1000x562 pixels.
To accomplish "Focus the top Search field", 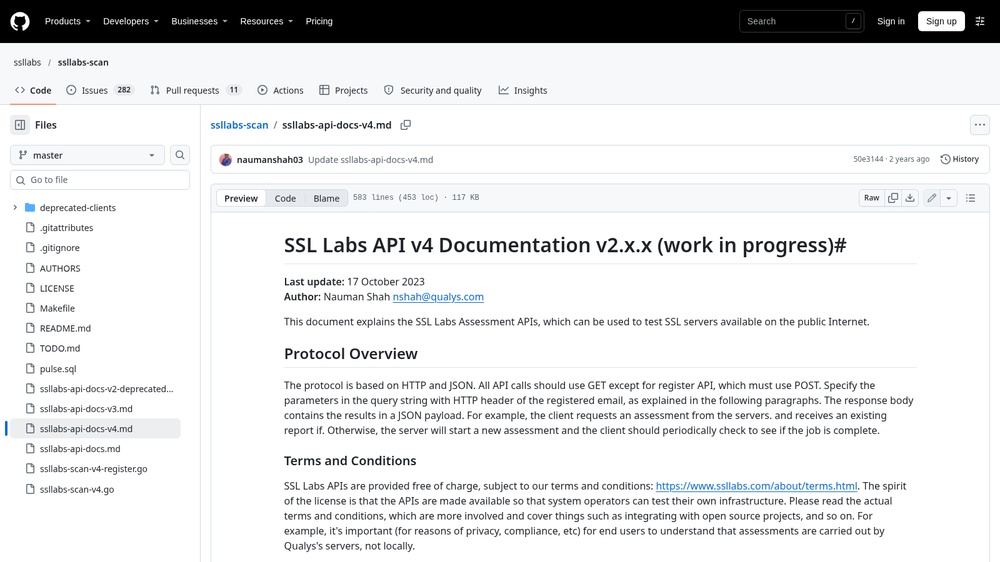I will point(802,21).
